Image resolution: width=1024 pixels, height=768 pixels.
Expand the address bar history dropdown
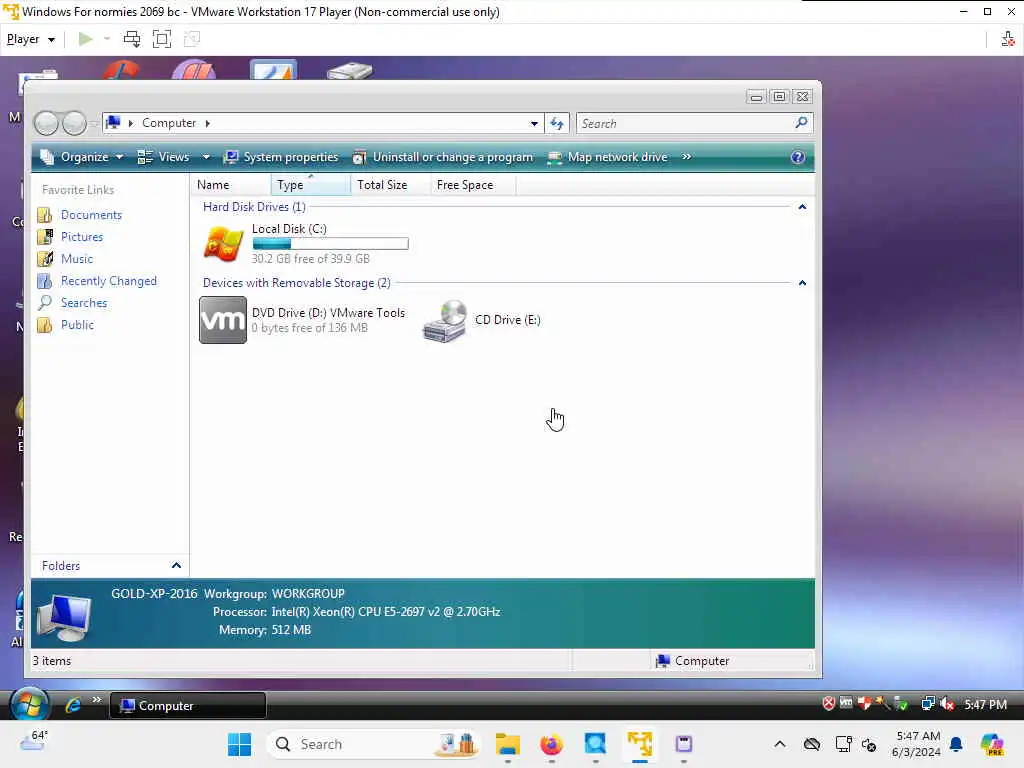click(x=534, y=123)
